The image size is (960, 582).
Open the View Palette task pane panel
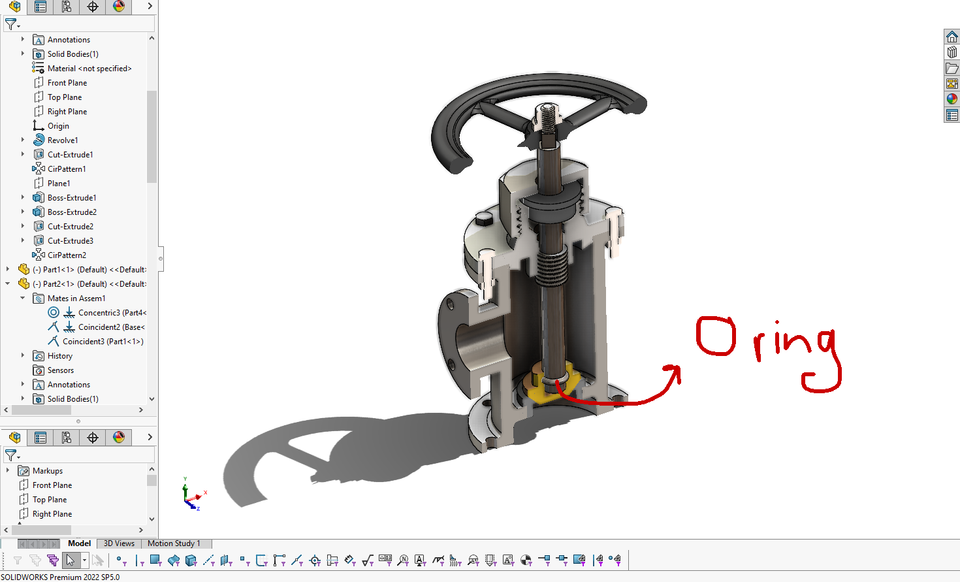tap(951, 84)
